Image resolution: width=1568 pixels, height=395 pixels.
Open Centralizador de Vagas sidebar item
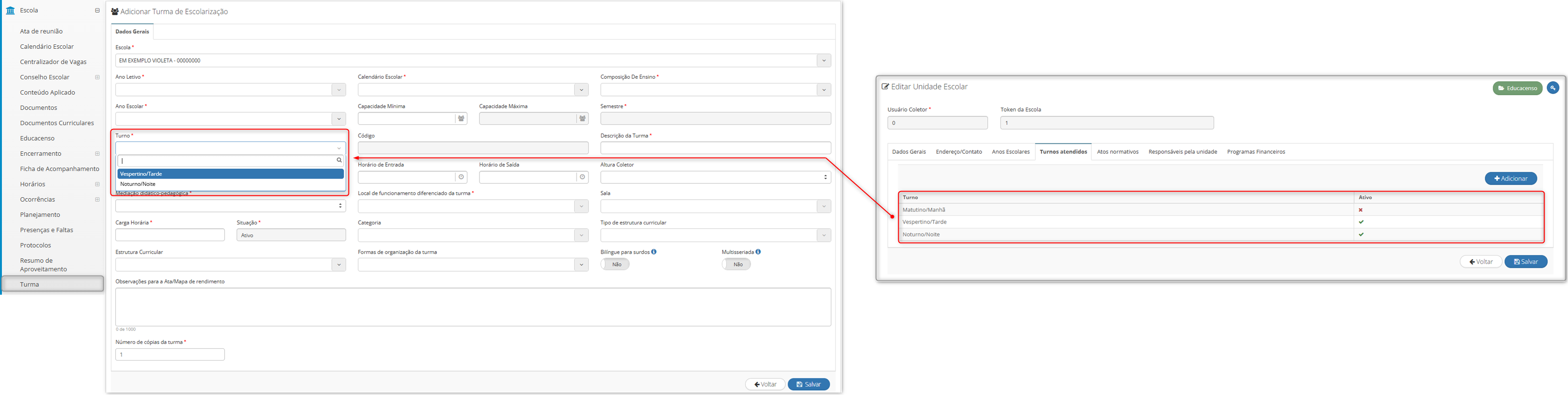53,62
